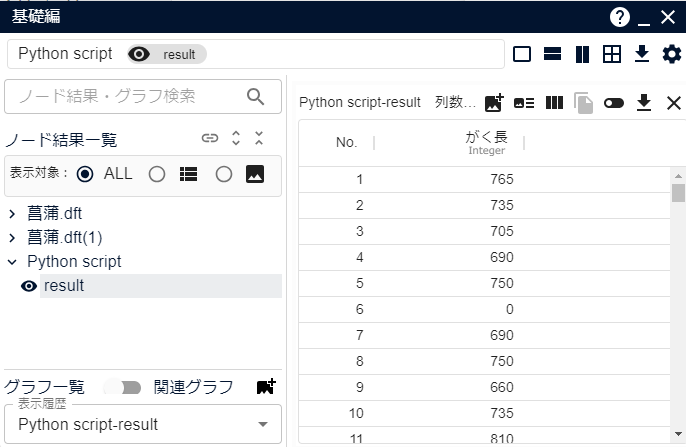Image resolution: width=686 pixels, height=447 pixels.
Task: Open the 表示履歴 dropdown
Action: pyautogui.click(x=143, y=424)
